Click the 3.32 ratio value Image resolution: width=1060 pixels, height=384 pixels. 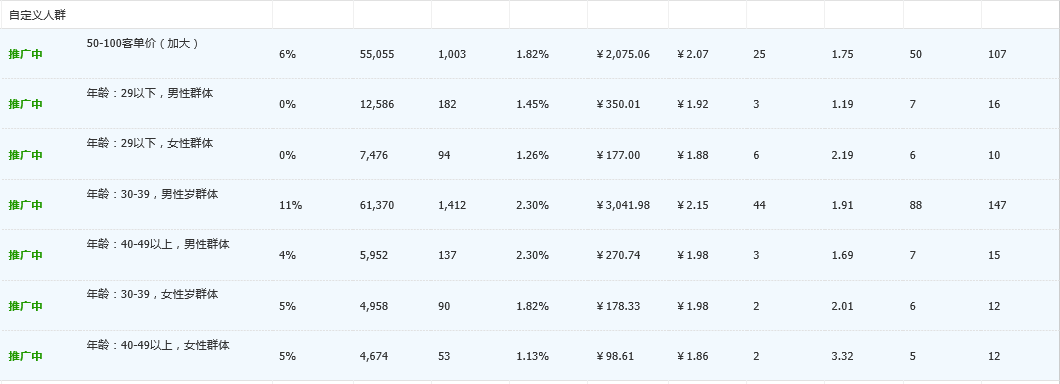842,356
